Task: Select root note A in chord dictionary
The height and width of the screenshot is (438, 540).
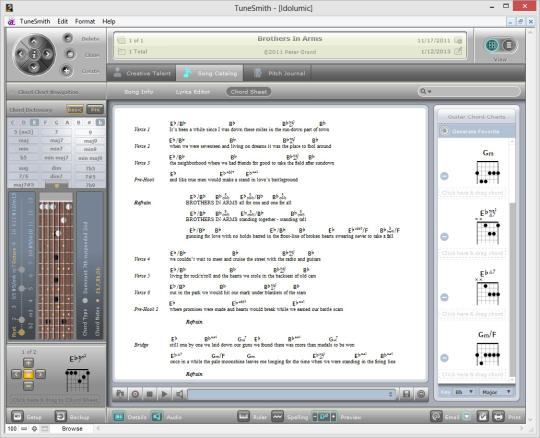Action: pyautogui.click(x=67, y=123)
